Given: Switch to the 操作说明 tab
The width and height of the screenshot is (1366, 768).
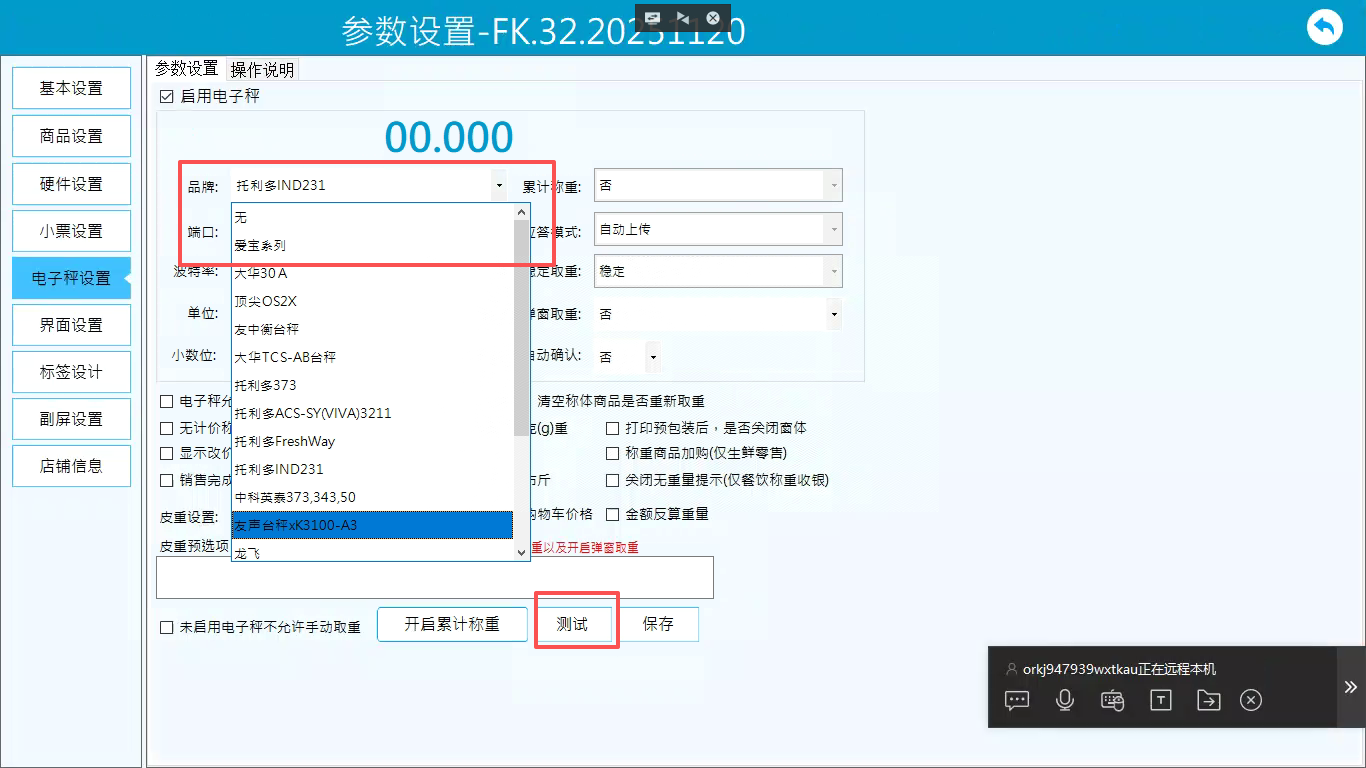Looking at the screenshot, I should (262, 69).
